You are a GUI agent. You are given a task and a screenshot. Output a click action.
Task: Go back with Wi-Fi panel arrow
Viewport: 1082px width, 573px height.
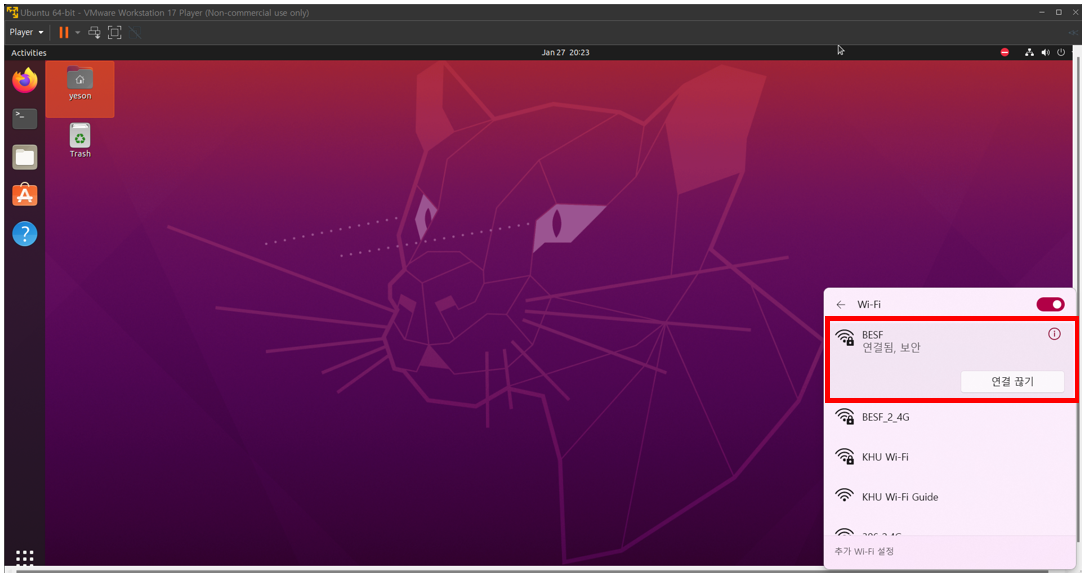coord(840,304)
